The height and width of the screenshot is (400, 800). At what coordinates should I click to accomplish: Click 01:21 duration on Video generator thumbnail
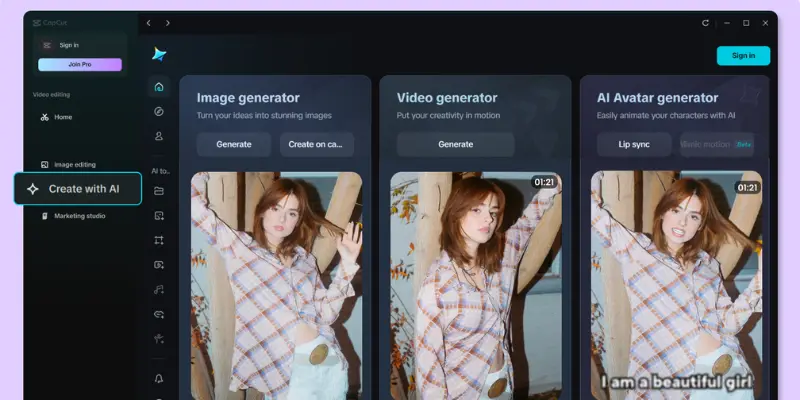tap(543, 182)
